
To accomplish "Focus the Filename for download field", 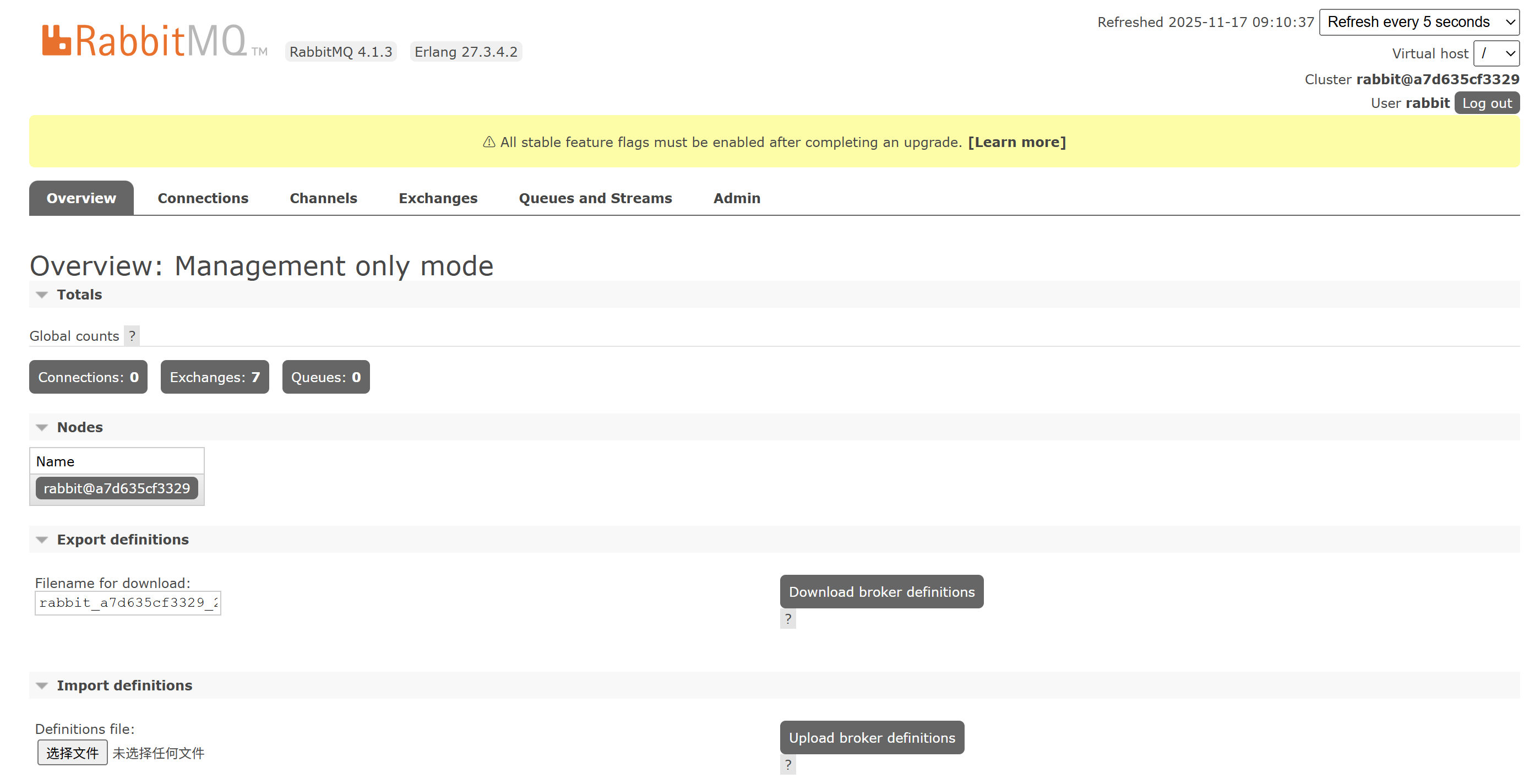I will (128, 603).
